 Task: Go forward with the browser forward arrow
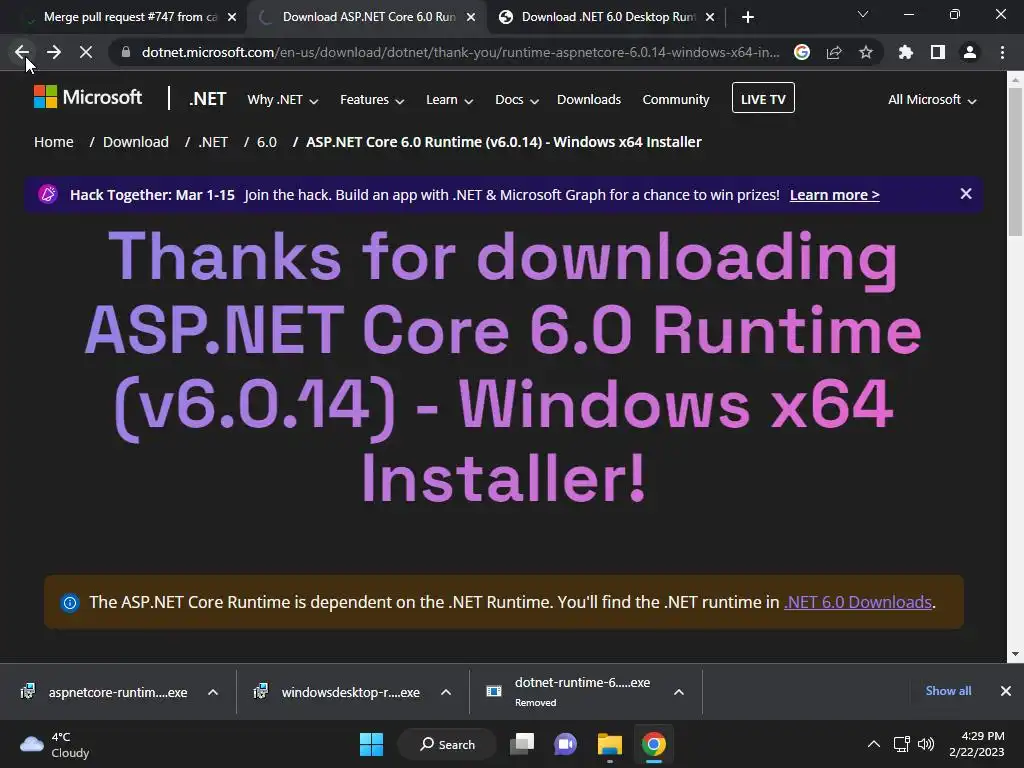(54, 52)
